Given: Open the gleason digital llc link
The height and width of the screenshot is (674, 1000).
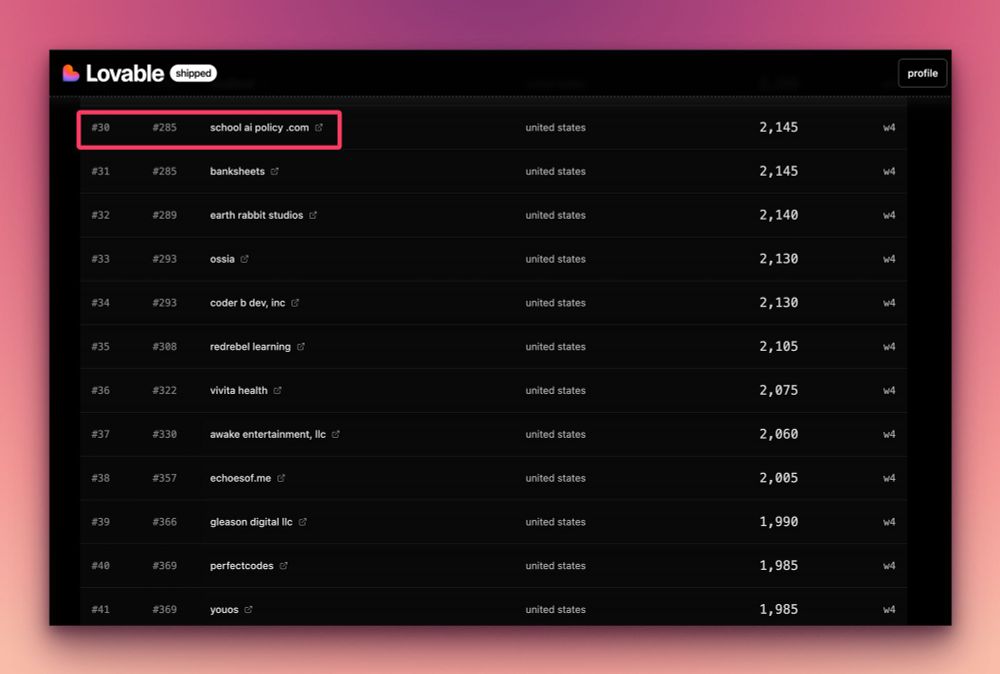Looking at the screenshot, I should point(251,522).
